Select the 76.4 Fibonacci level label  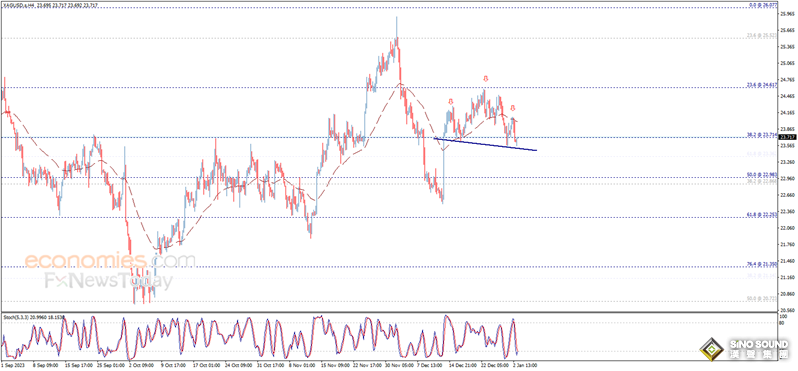click(x=762, y=264)
